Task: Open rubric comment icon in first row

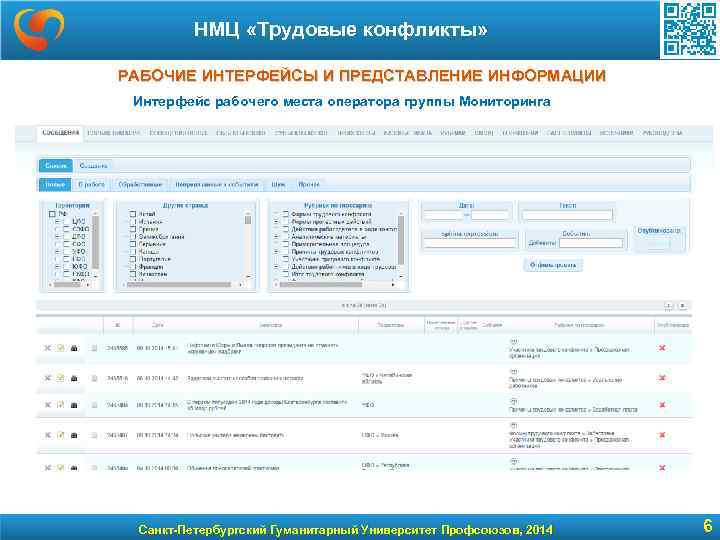Action: pyautogui.click(x=514, y=342)
